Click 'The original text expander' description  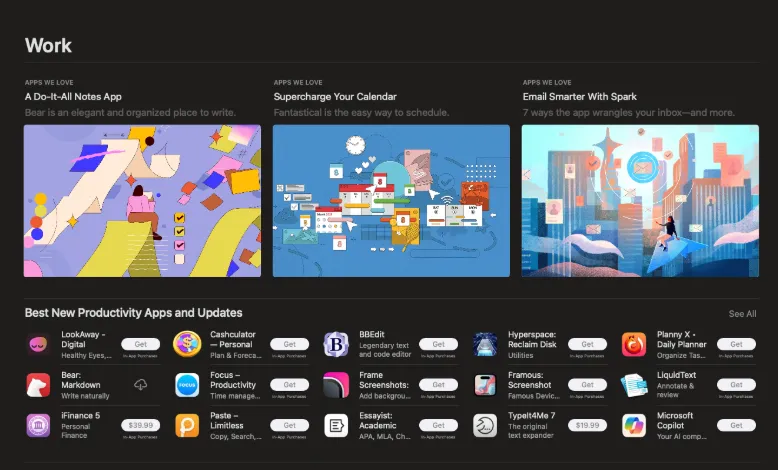(530, 431)
